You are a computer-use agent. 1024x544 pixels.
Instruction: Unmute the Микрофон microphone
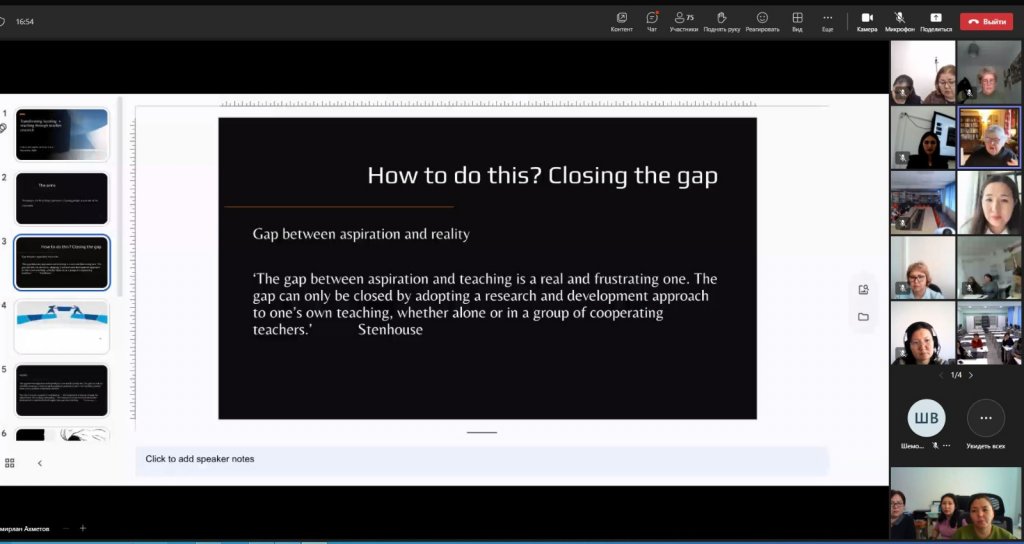(900, 18)
